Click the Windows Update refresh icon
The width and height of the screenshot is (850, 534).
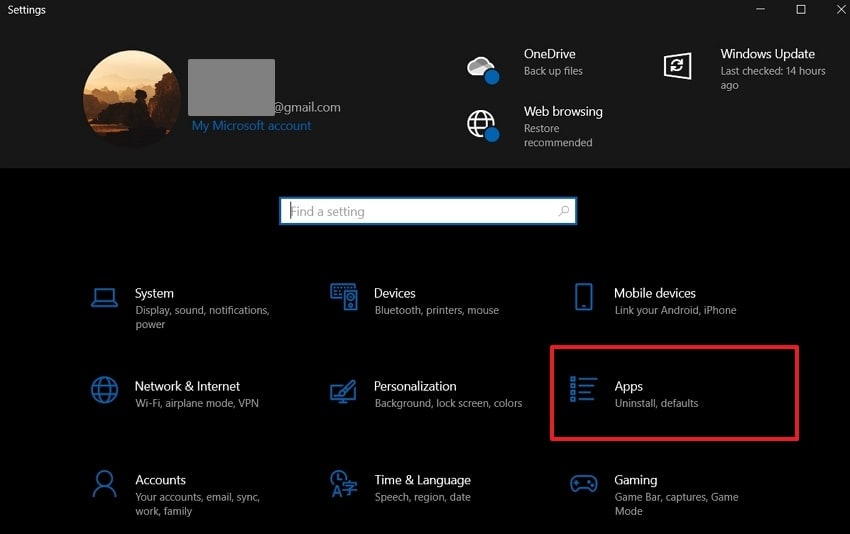[x=678, y=66]
